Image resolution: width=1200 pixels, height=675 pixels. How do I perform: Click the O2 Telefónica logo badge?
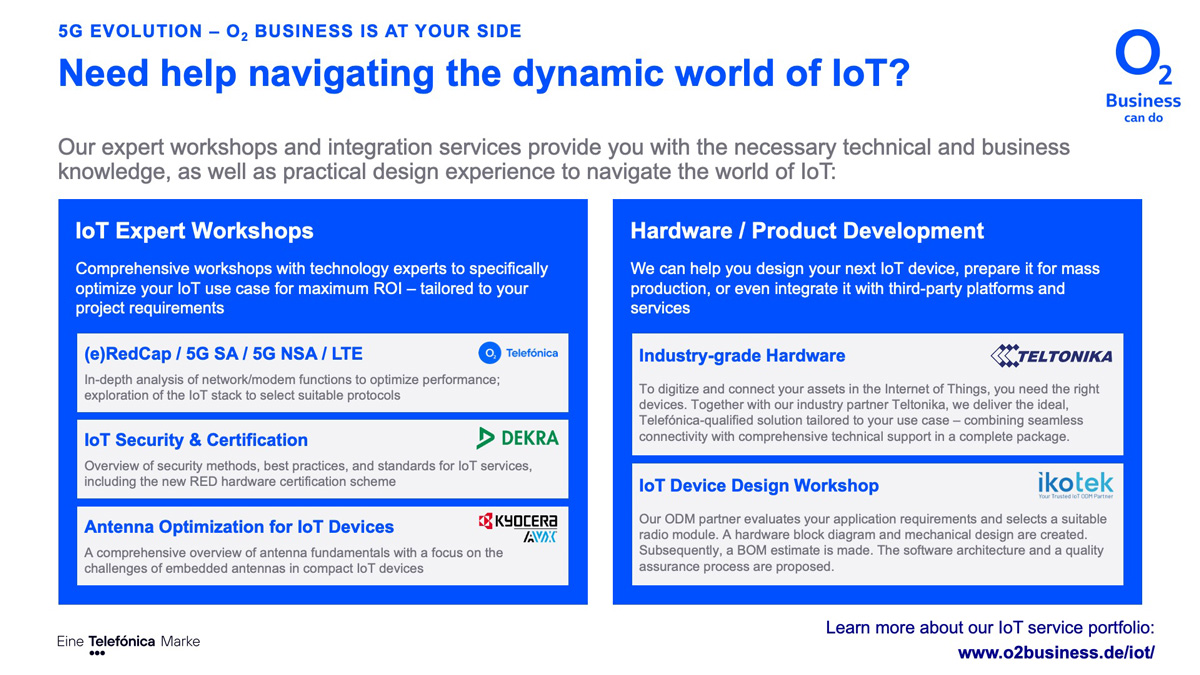[x=518, y=353]
